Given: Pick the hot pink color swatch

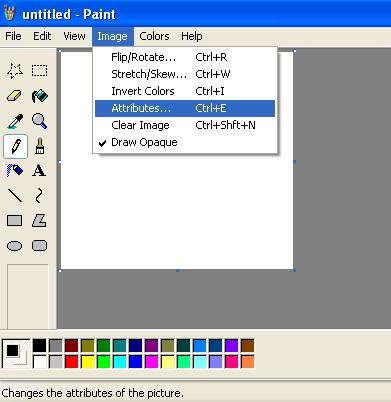Looking at the screenshot, I should coord(232,362).
